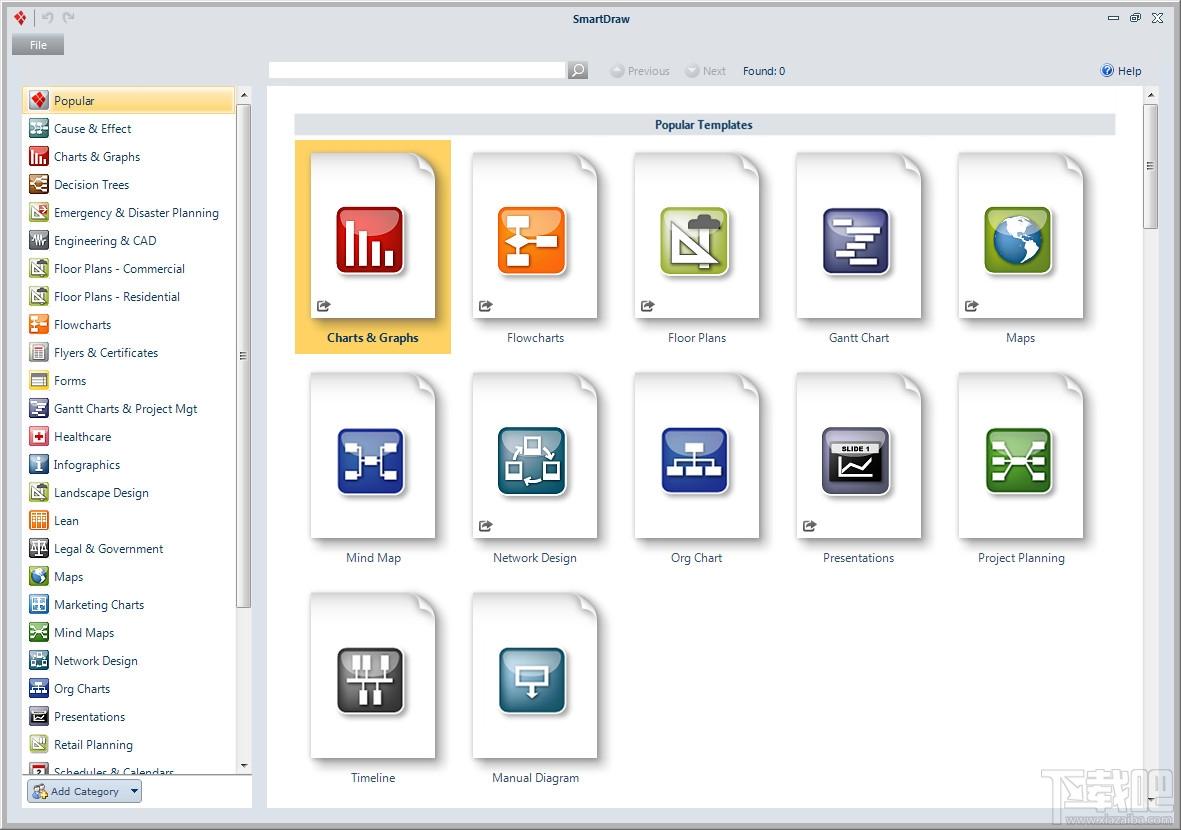This screenshot has width=1181, height=830.
Task: Open the Maps globe template icon
Action: coord(1018,240)
